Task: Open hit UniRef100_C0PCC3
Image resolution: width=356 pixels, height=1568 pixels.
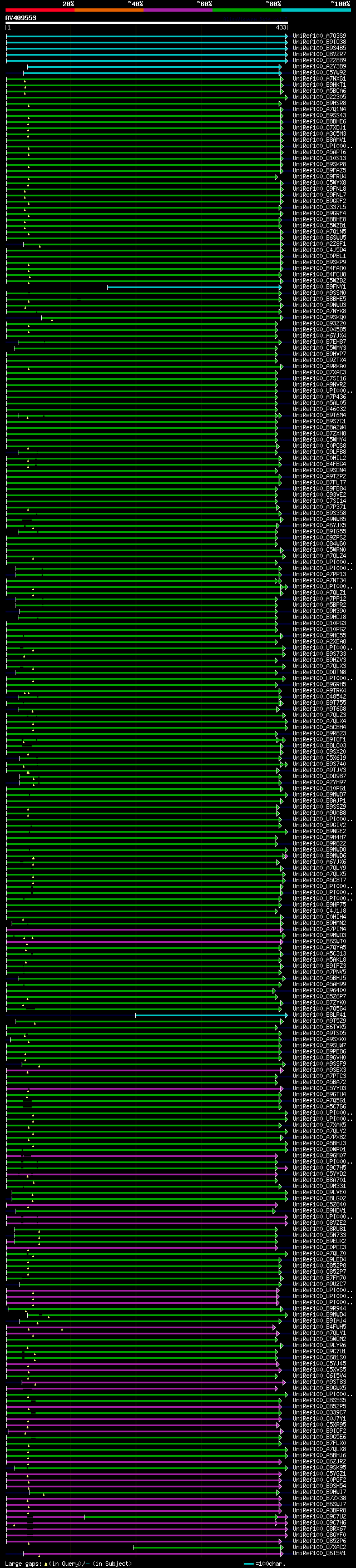Action: point(319,1247)
